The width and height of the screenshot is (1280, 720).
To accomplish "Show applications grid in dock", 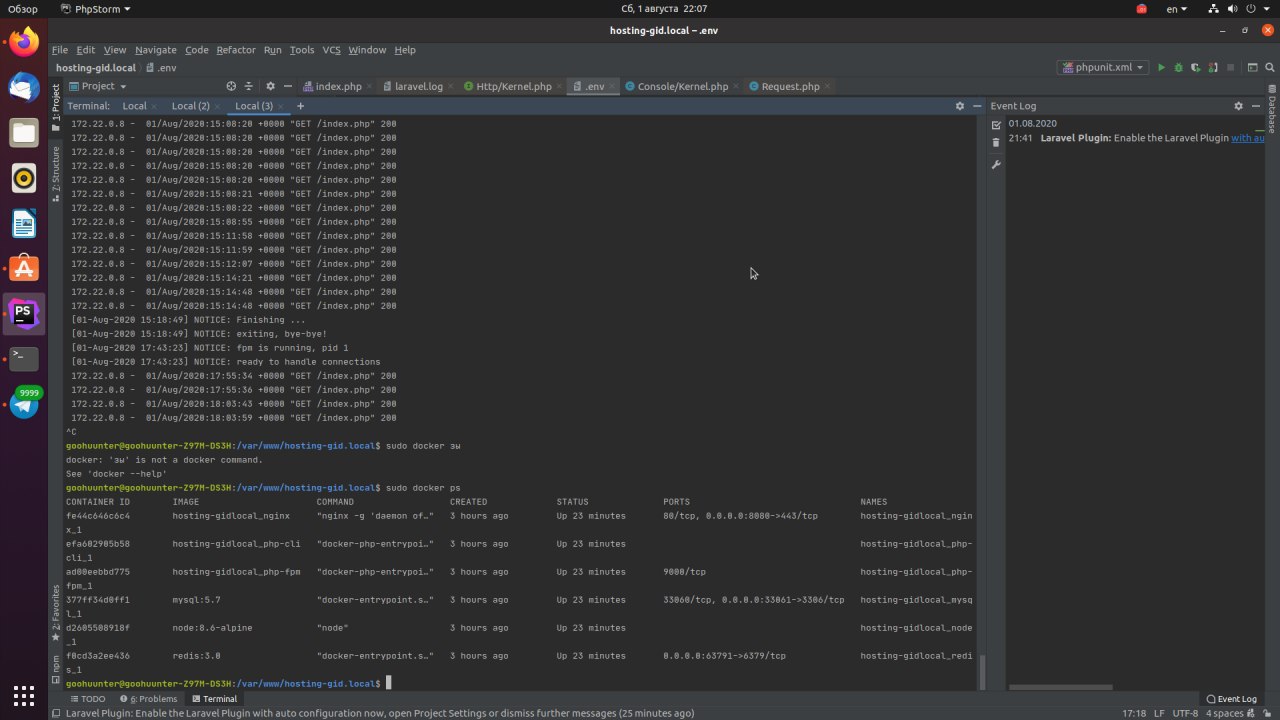I will pos(24,696).
